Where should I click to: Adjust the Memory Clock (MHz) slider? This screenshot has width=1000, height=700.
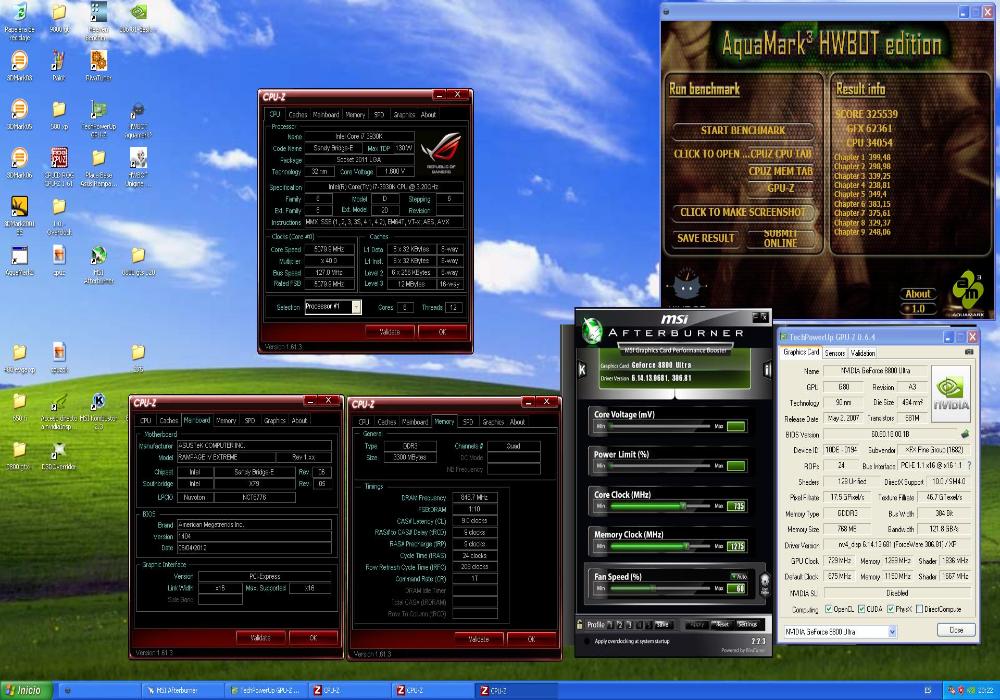point(660,546)
